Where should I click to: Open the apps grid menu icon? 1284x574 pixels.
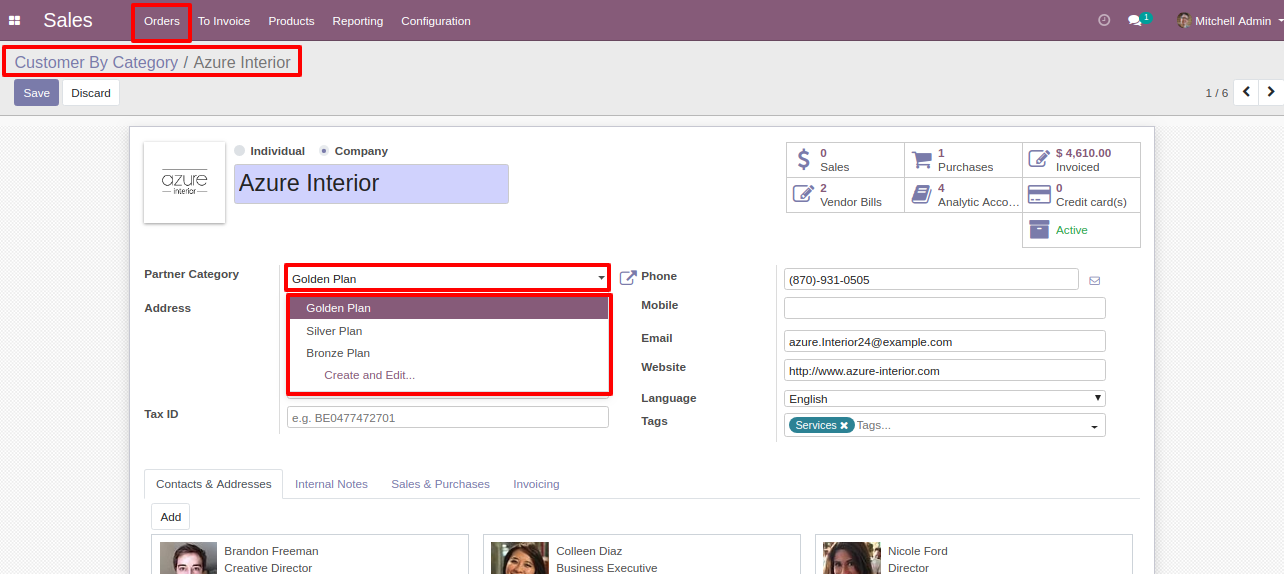(x=15, y=20)
